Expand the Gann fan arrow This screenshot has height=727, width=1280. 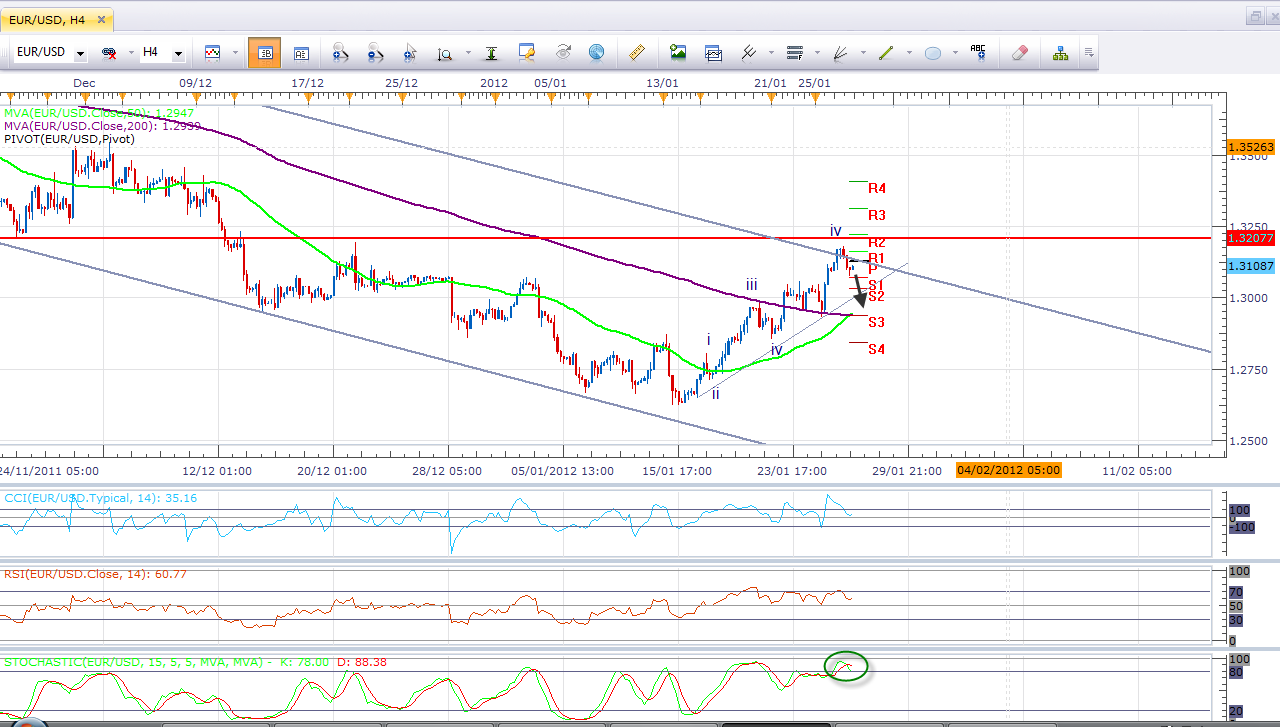pos(864,53)
